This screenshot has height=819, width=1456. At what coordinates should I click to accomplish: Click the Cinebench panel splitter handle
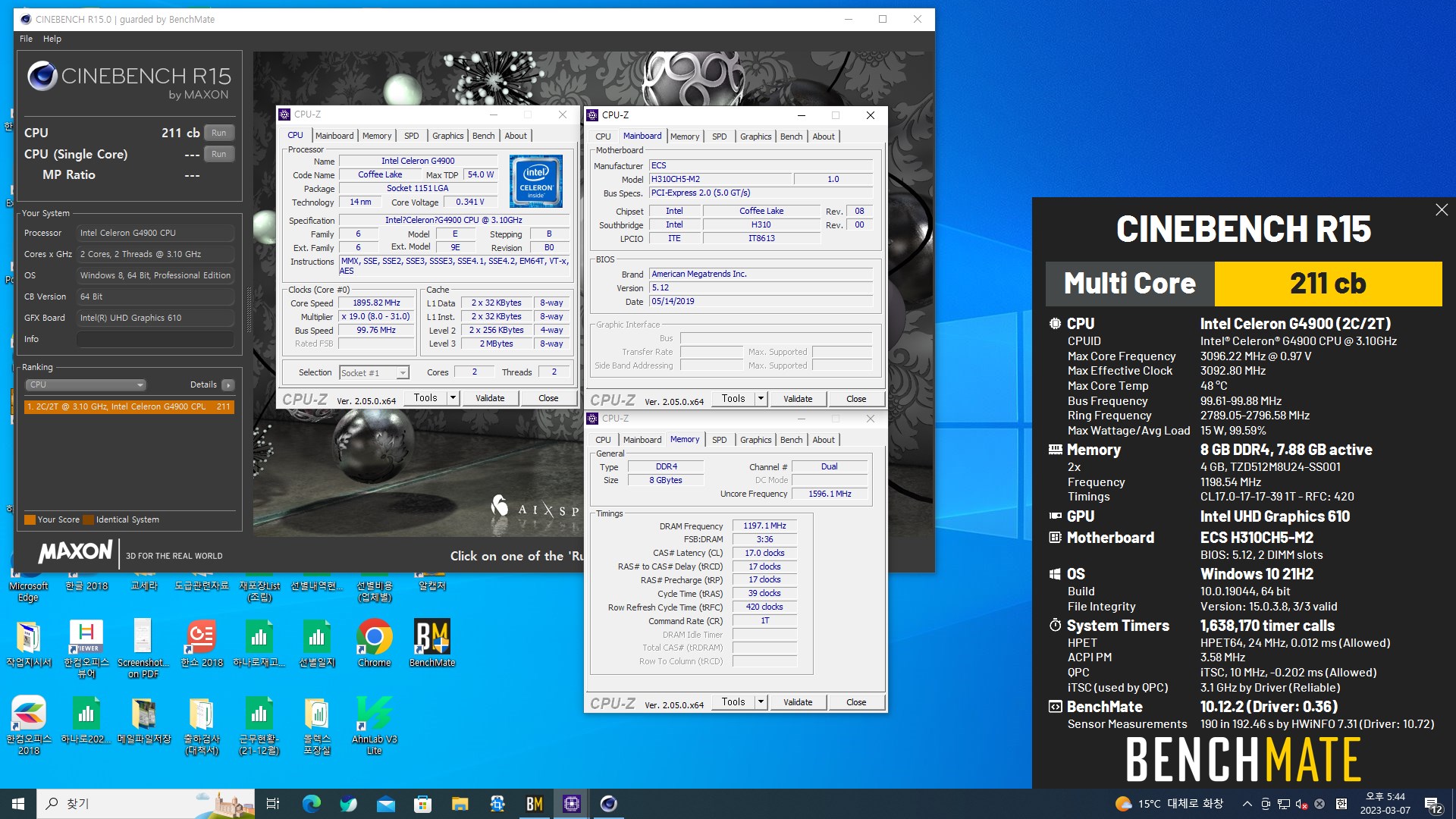pos(248,309)
